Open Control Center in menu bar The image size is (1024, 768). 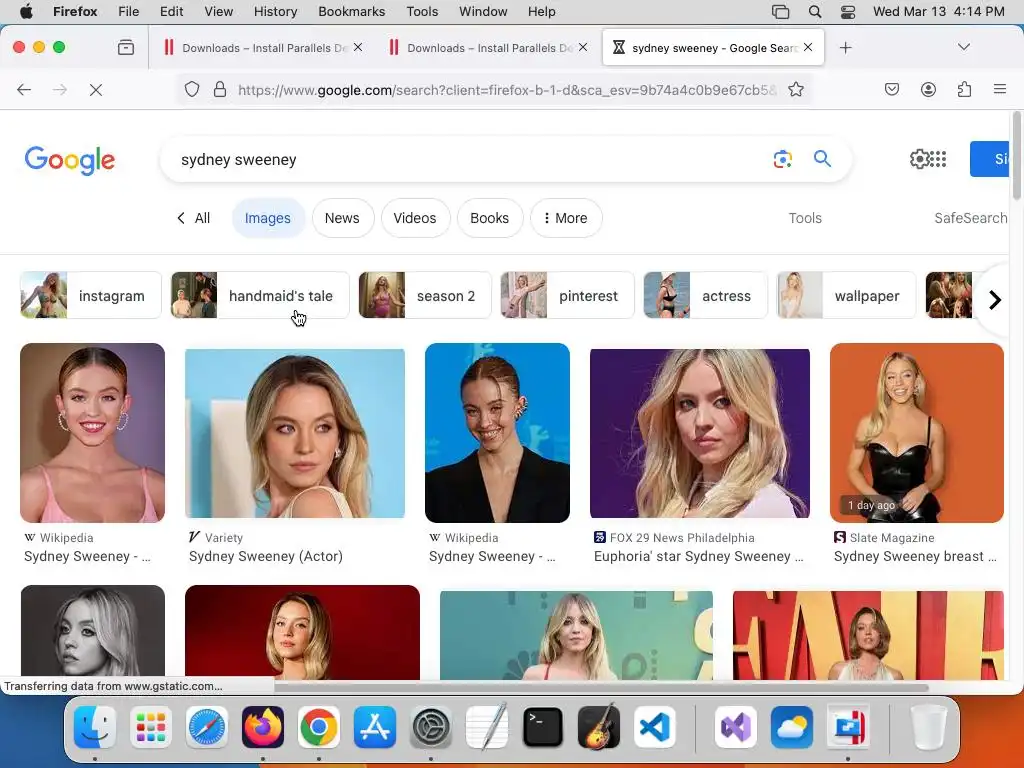[848, 11]
